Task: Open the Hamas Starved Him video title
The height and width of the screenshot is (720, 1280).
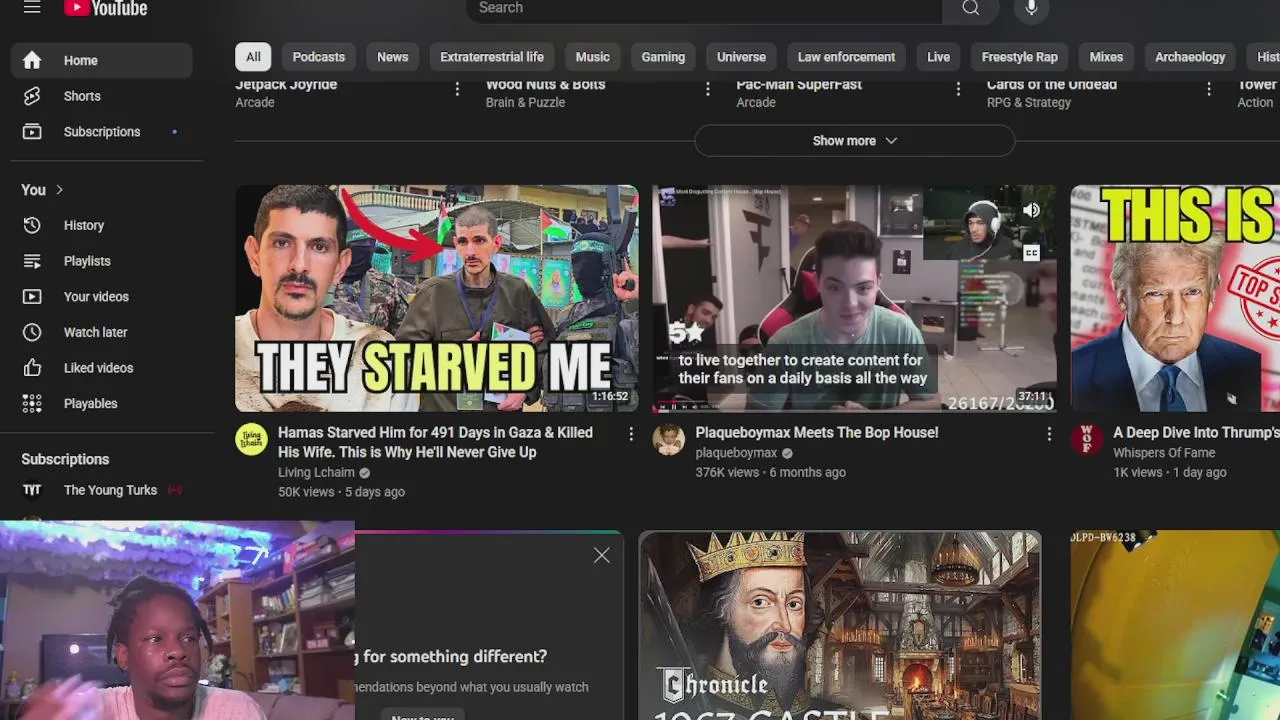Action: click(x=435, y=442)
